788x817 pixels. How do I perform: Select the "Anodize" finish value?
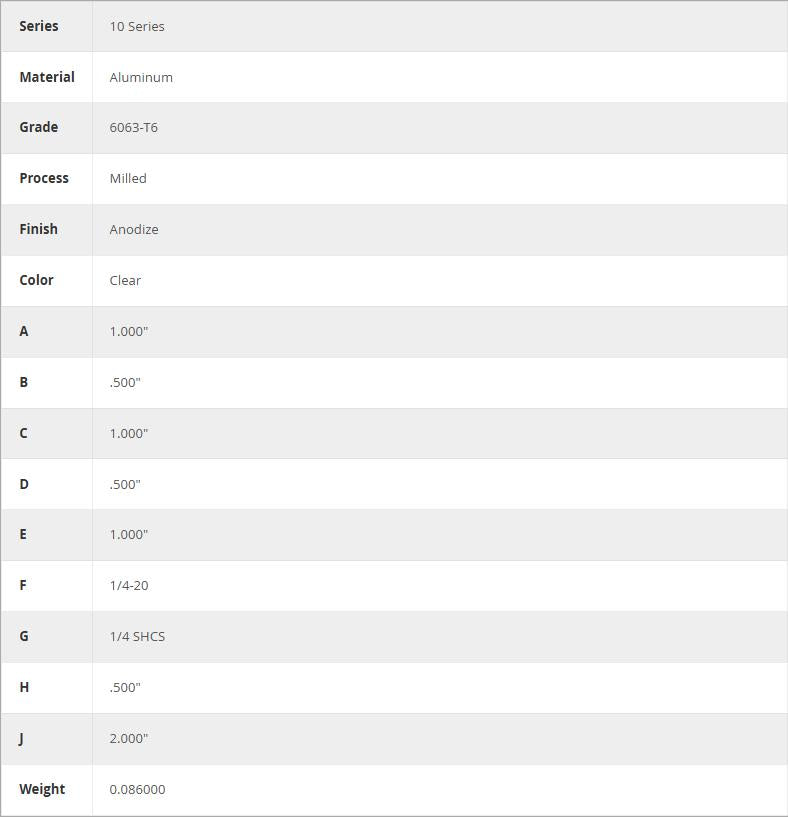tap(134, 230)
